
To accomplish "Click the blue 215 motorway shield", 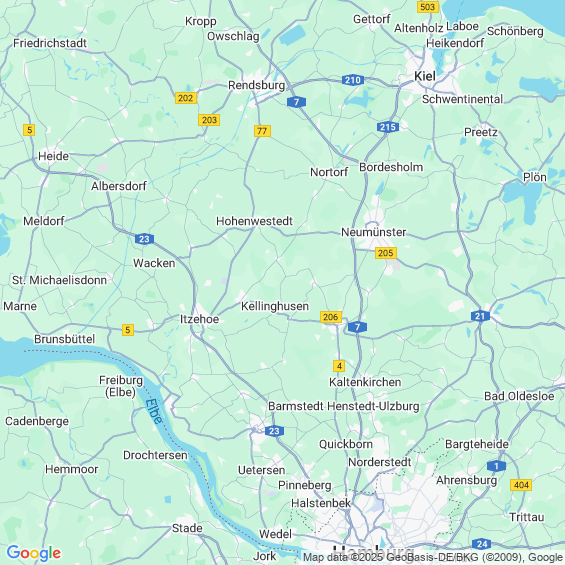I will click(388, 127).
